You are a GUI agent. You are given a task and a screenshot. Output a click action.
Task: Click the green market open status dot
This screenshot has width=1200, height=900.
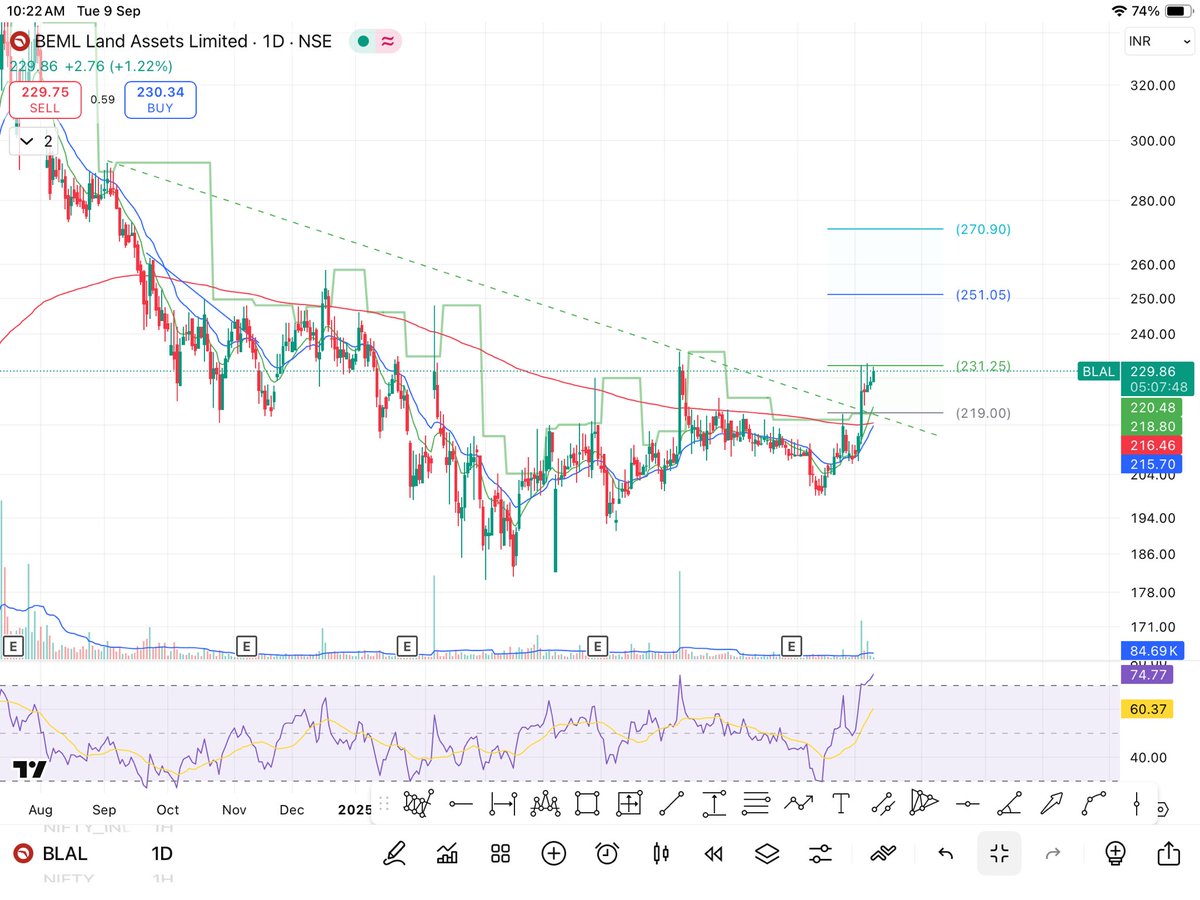362,41
